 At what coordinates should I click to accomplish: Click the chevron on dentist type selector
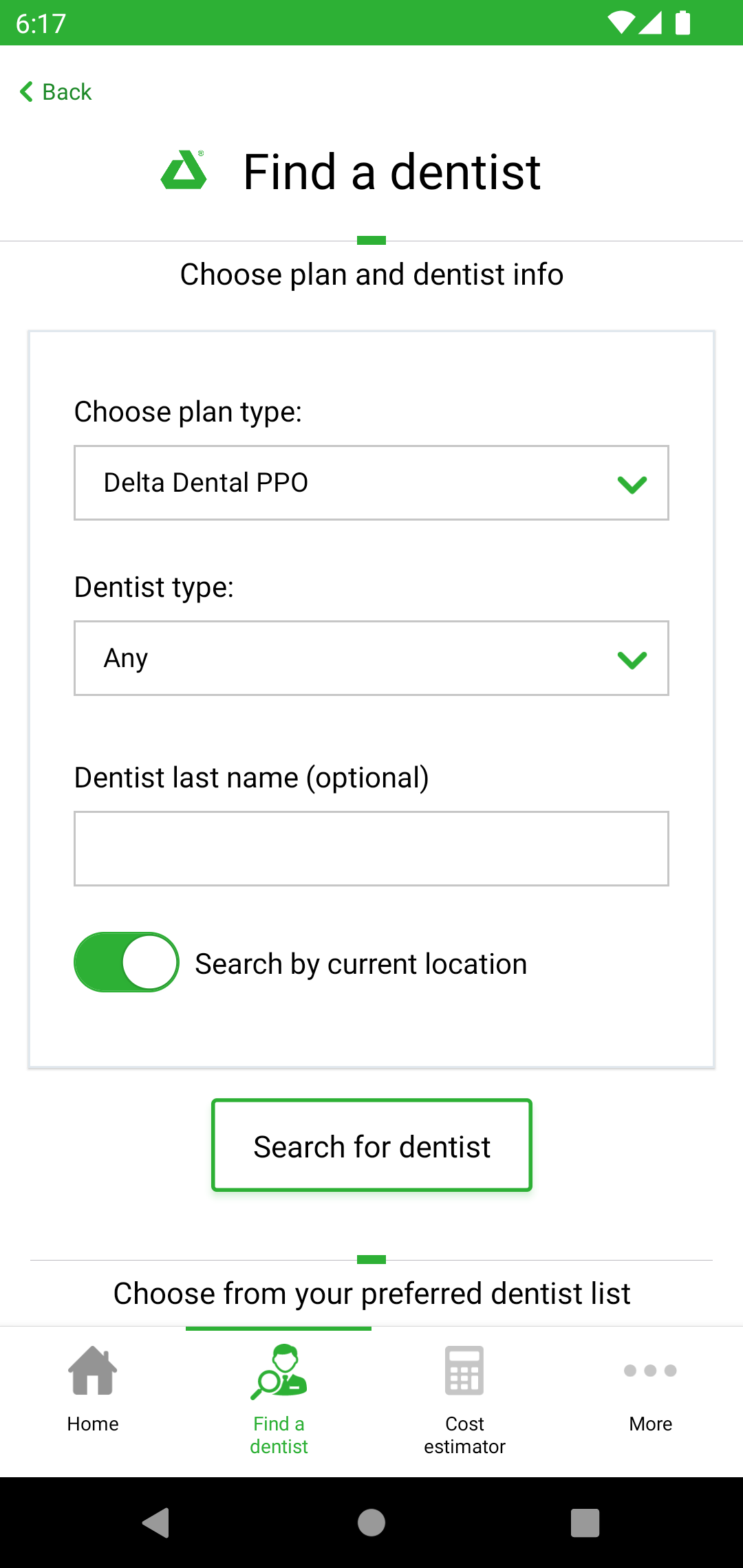[632, 660]
